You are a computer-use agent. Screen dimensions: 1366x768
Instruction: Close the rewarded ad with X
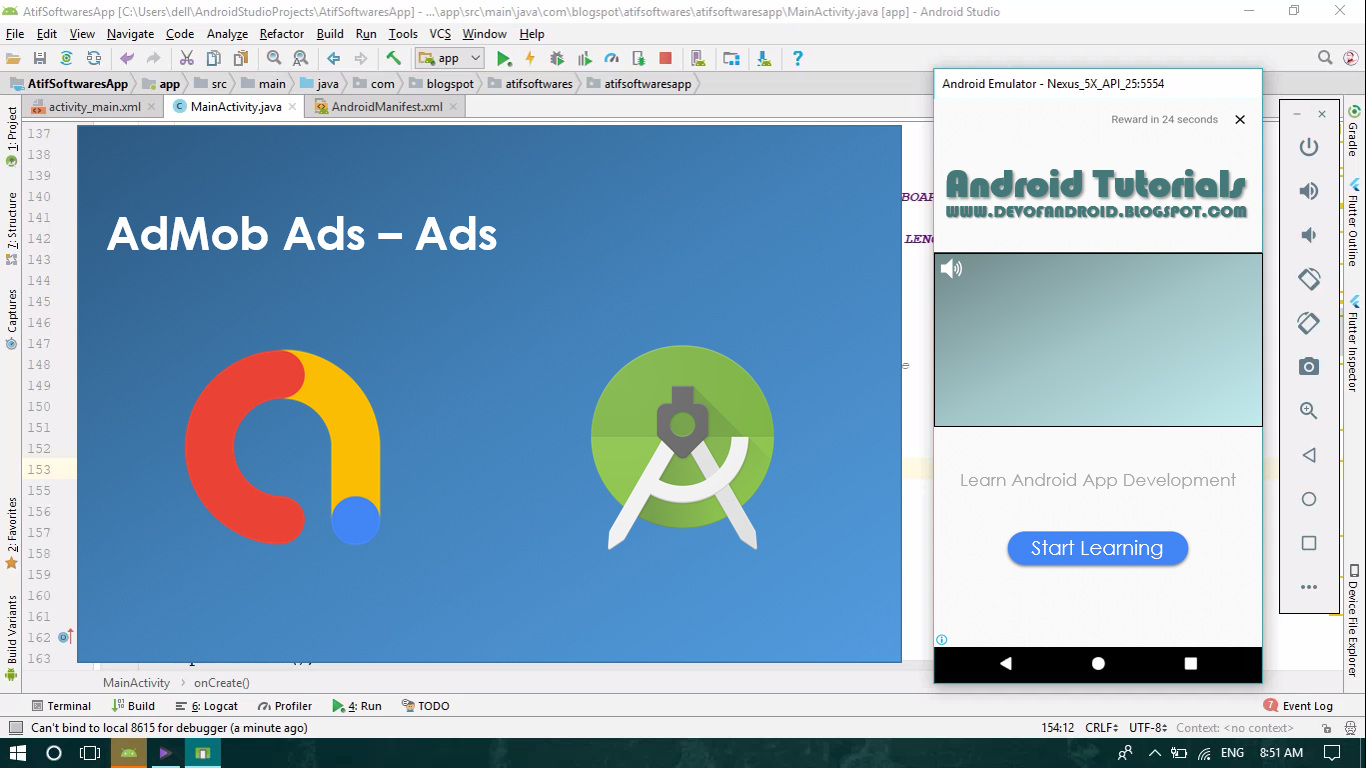(x=1240, y=120)
